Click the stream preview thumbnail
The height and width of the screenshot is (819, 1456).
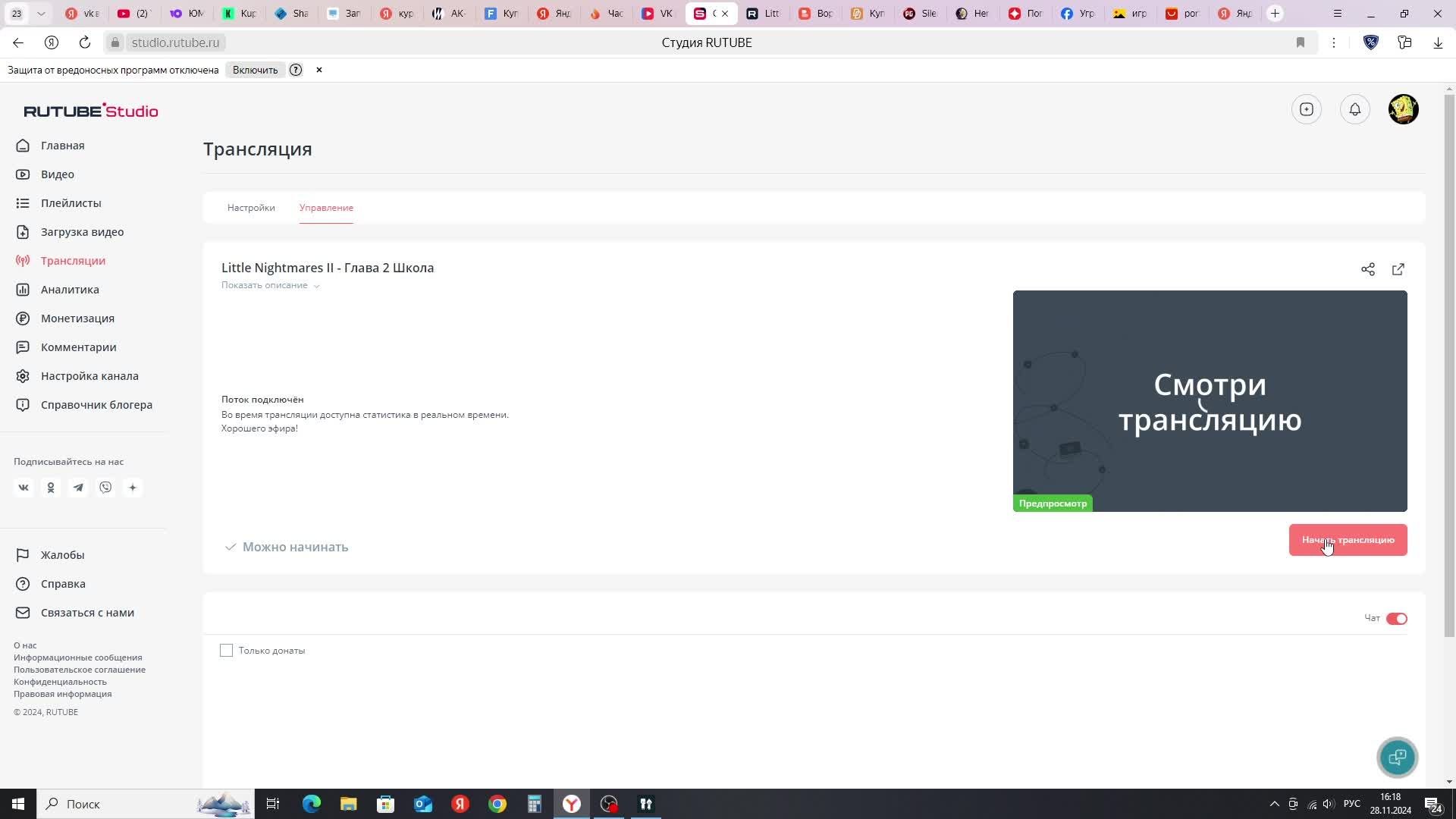1210,400
